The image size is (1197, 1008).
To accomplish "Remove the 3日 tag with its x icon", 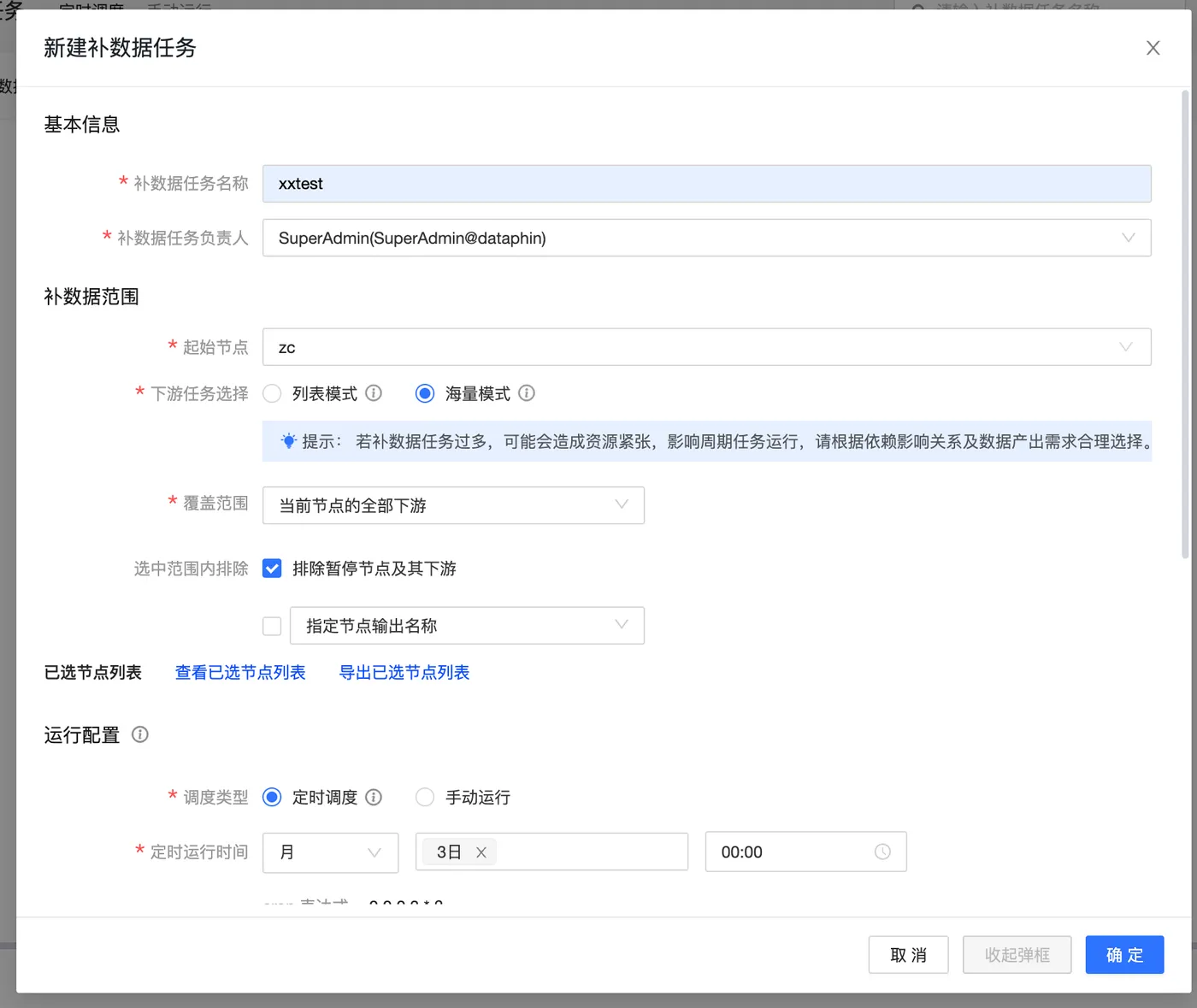I will (x=481, y=852).
